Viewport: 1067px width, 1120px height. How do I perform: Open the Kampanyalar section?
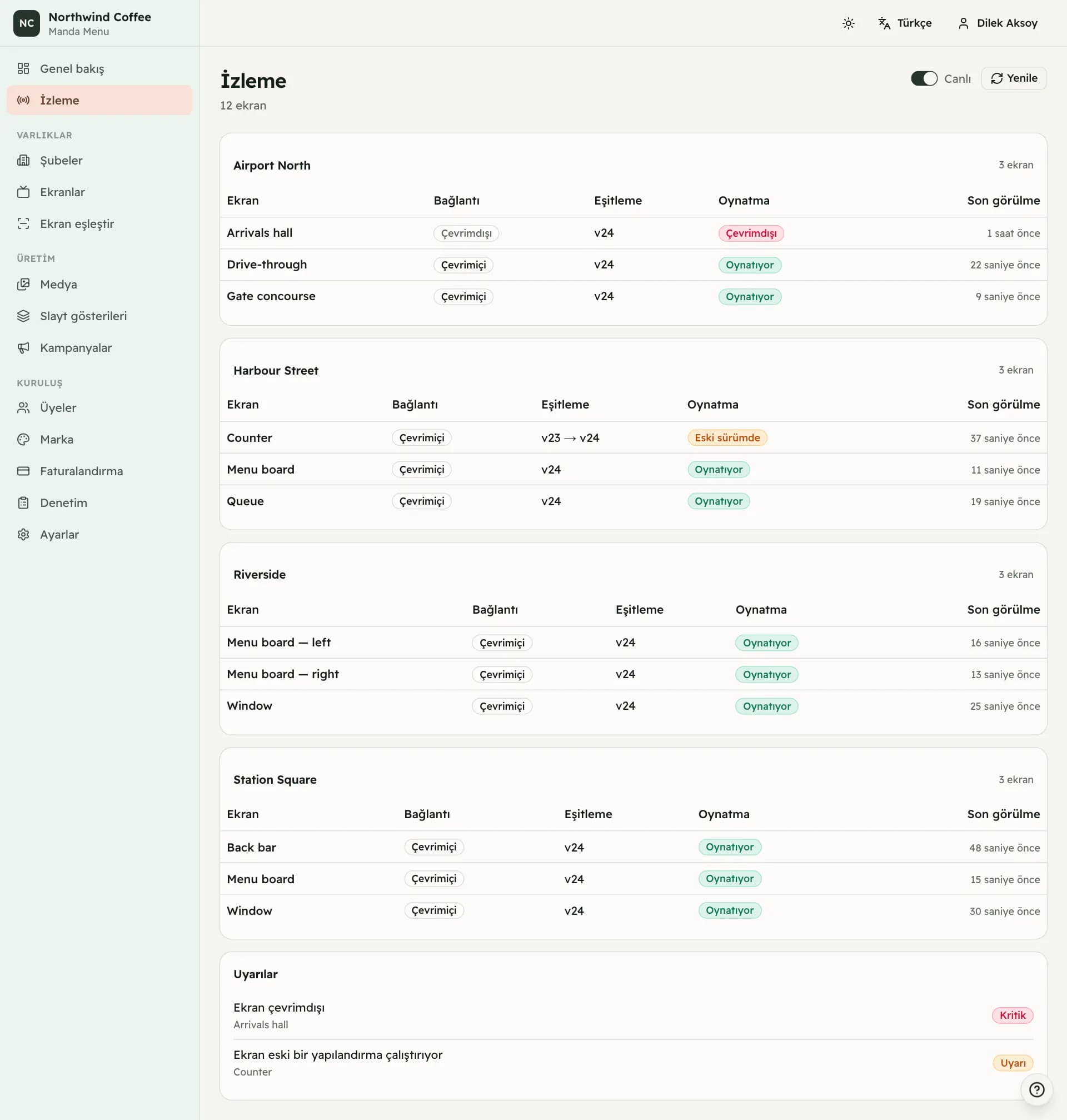point(99,347)
